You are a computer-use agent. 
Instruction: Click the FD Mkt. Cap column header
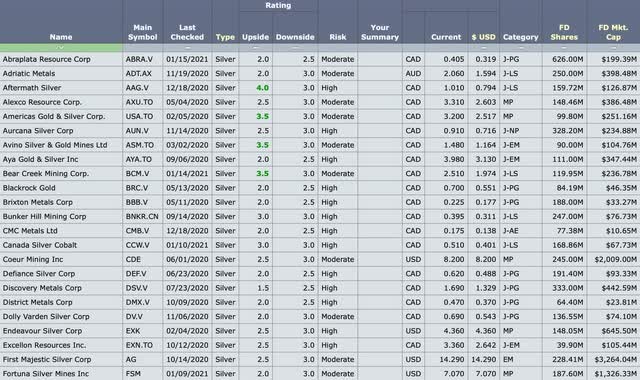(x=613, y=32)
